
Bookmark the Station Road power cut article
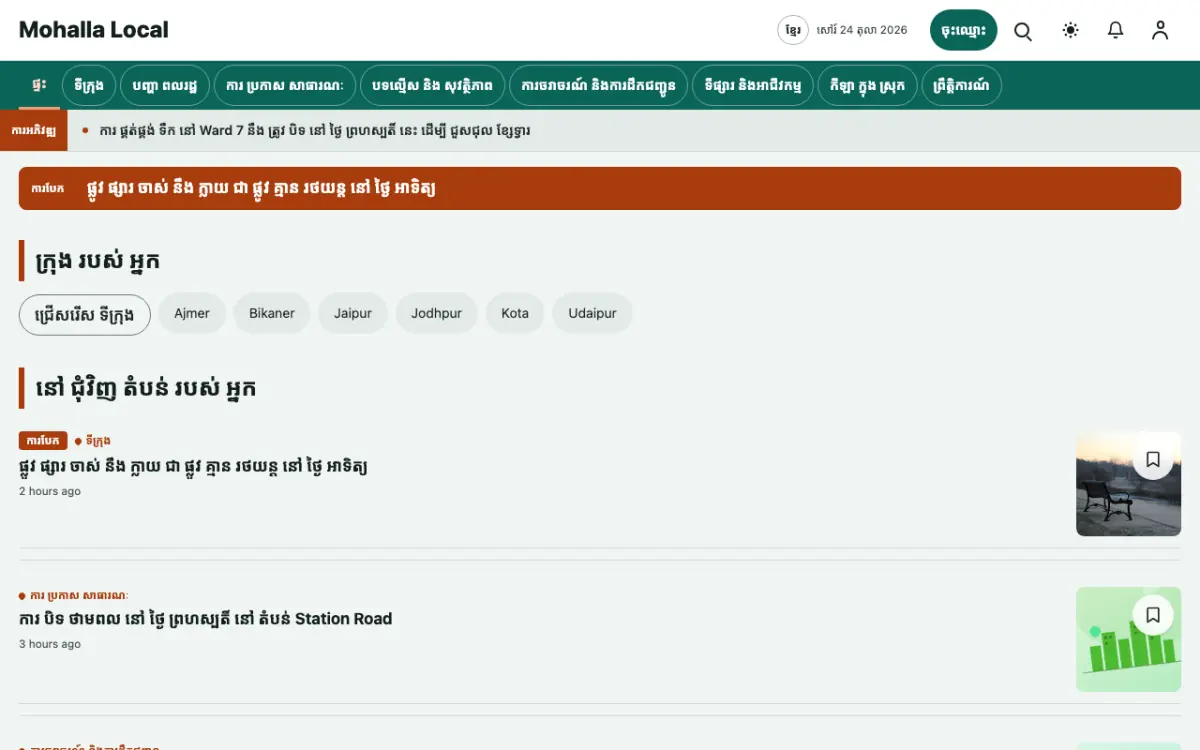click(1153, 615)
